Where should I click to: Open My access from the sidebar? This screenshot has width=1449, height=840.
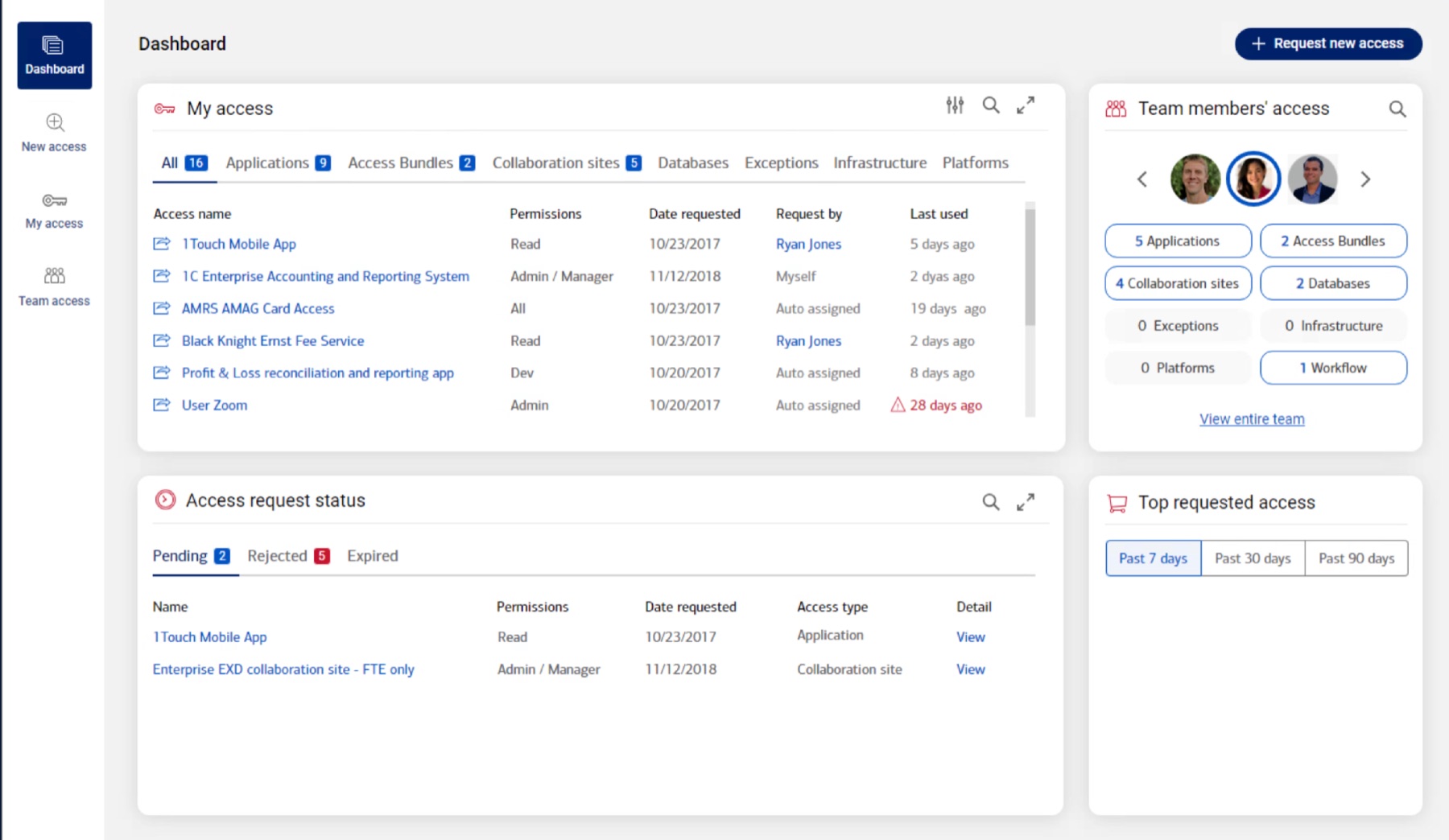coord(54,211)
